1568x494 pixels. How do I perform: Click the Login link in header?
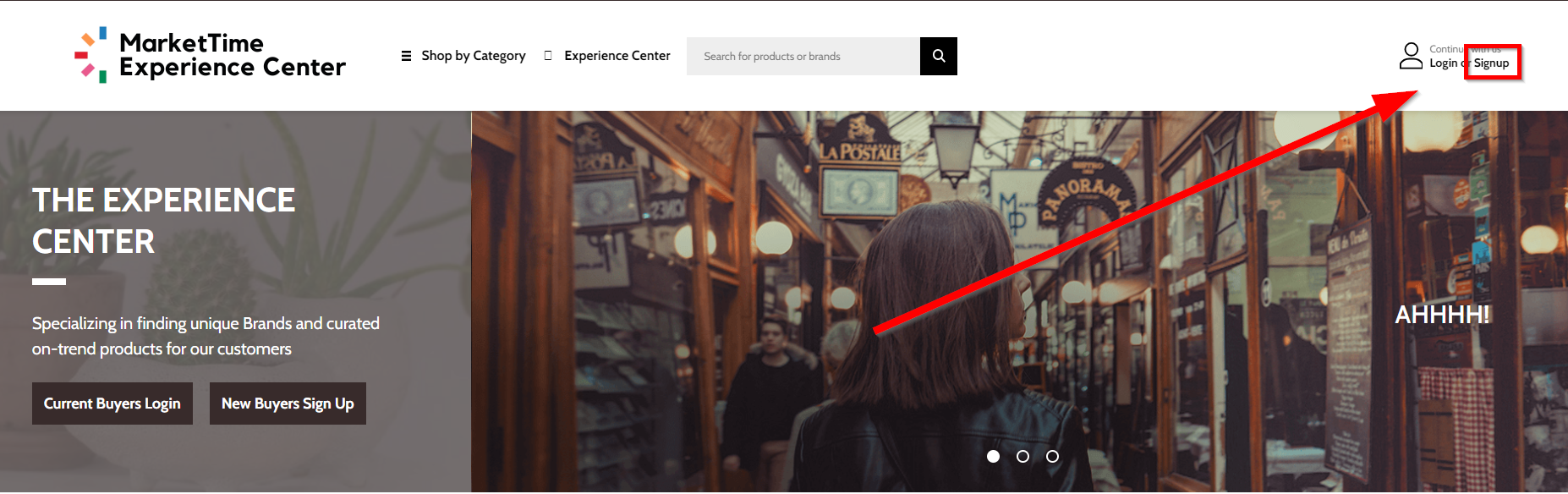click(1444, 63)
